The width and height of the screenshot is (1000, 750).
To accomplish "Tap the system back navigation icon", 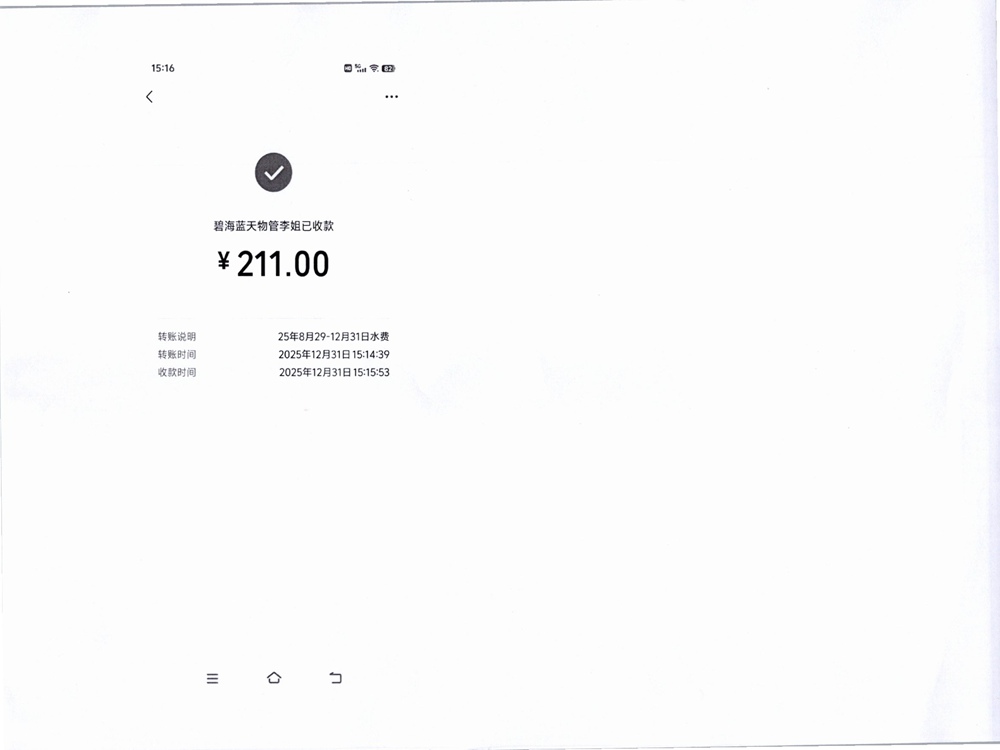I will 335,677.
